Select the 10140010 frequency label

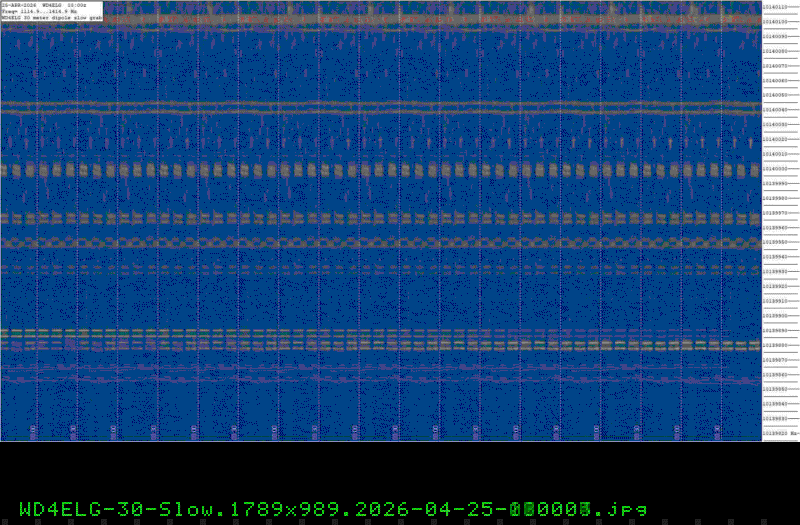(x=774, y=154)
